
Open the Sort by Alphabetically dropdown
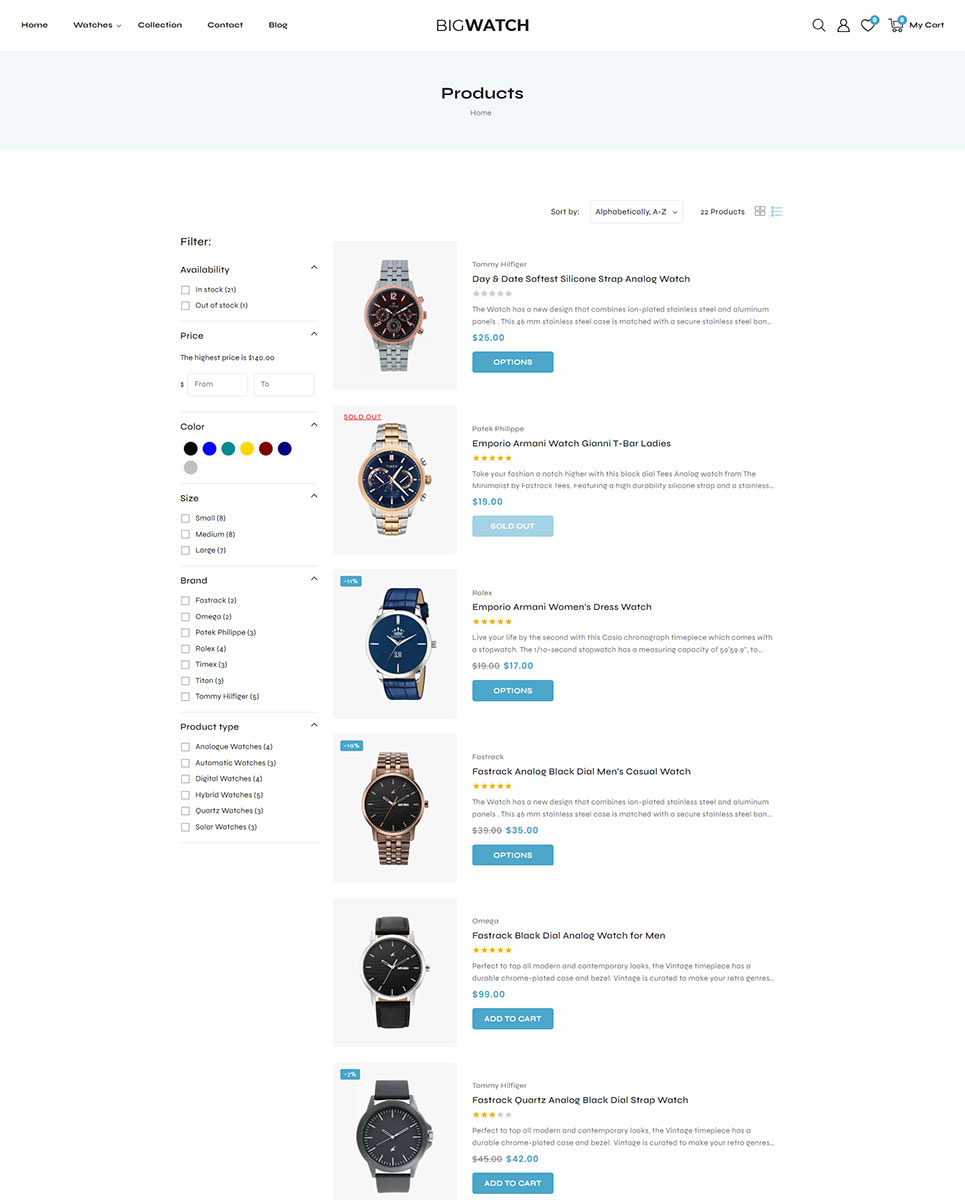click(636, 212)
